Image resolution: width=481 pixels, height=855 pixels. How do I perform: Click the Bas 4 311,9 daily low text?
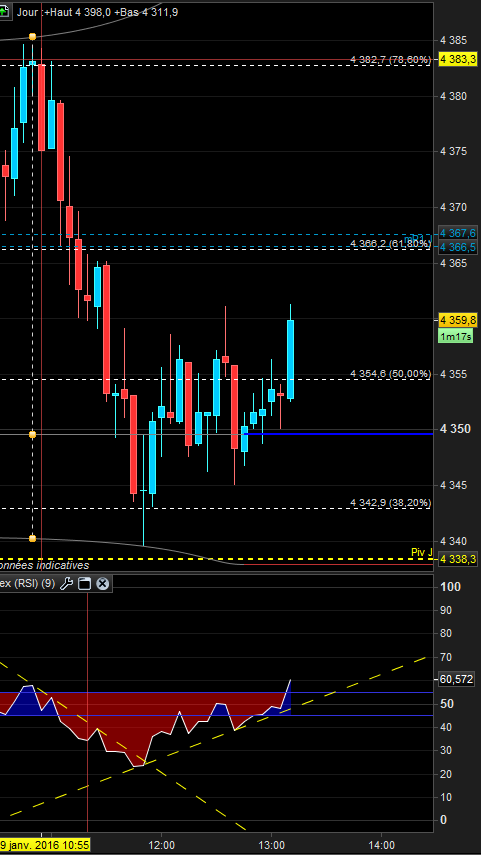(146, 12)
